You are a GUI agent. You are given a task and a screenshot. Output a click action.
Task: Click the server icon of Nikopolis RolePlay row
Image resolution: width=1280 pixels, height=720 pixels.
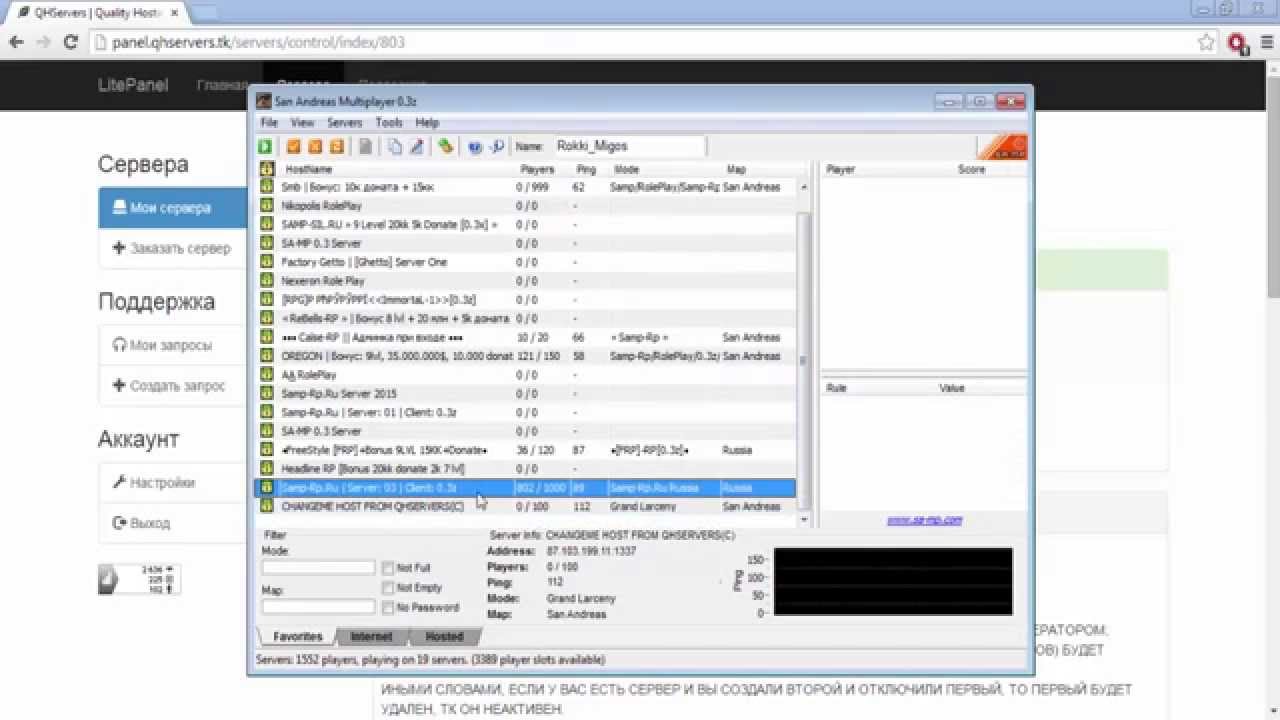(x=267, y=205)
